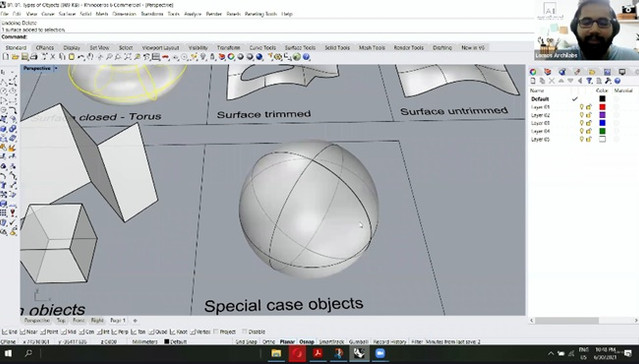Add a new viewport tab with plus button
Screen dimensions: 639x364
pos(135,320)
